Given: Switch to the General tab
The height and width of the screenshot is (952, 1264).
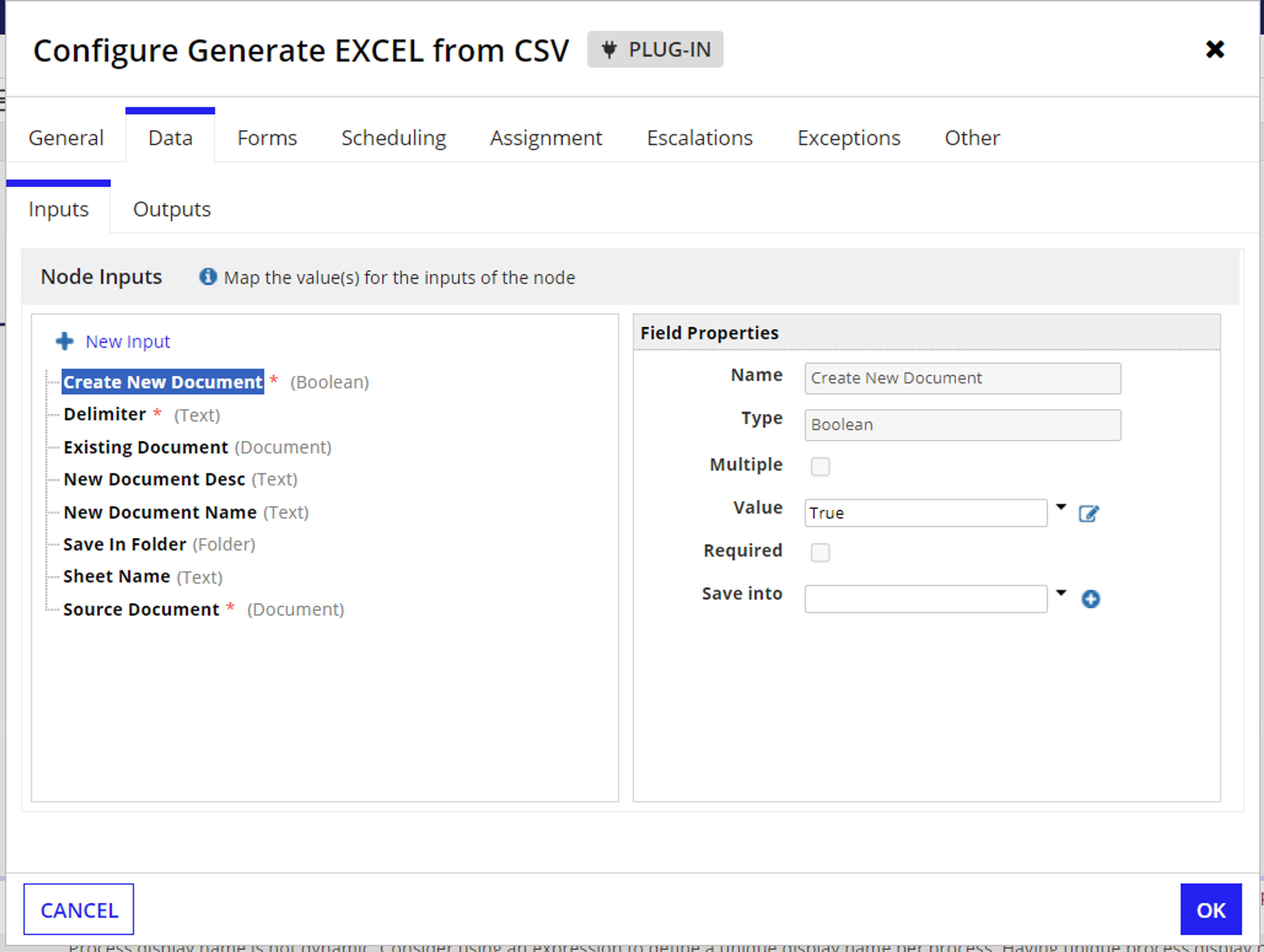Looking at the screenshot, I should click(66, 138).
